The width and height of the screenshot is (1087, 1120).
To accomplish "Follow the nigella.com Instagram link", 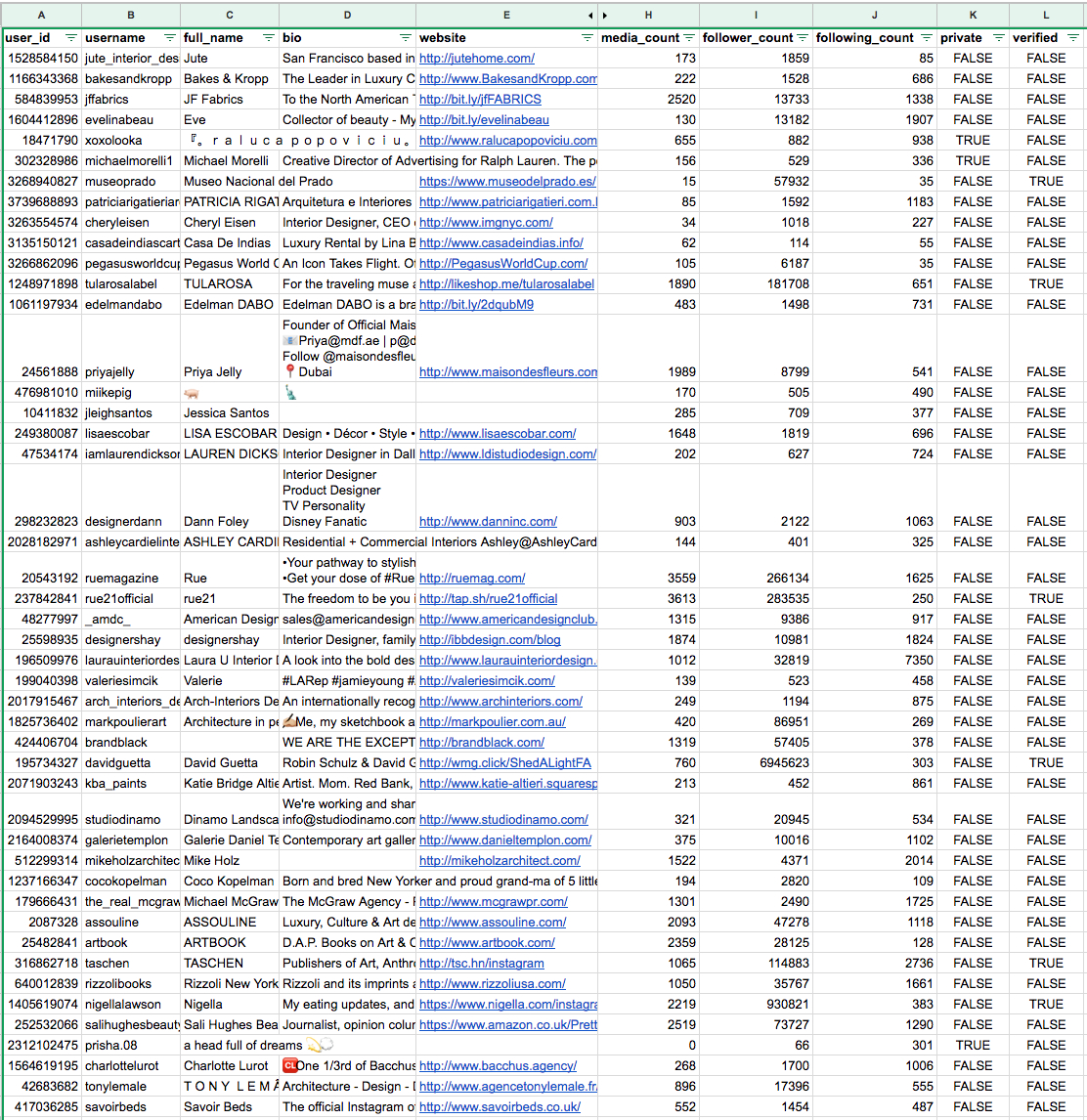I will coord(507,1005).
